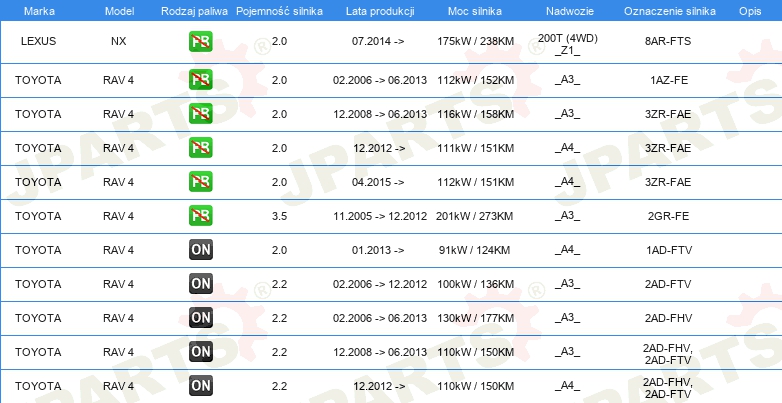Click the 200T (4WD) _Z1_ body cell
782x403 pixels.
[x=568, y=44]
